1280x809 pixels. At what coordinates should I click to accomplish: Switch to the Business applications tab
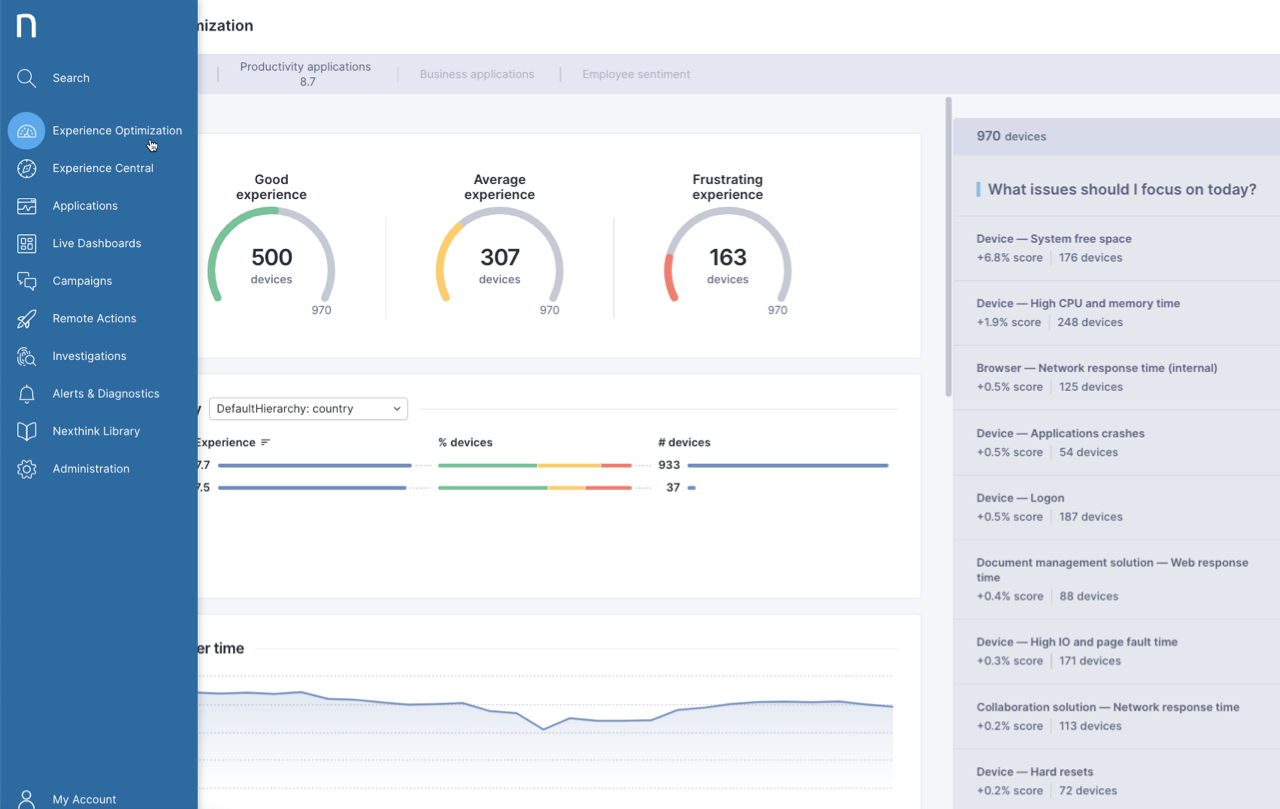click(478, 74)
